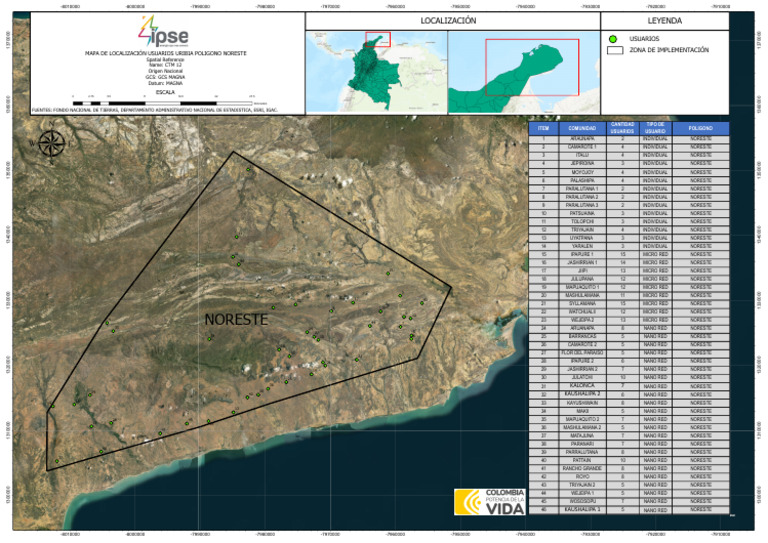Screen dimensions: 768x543
Task: Click the ZONA DE IMPLEMENTACIÓN rectangle symbol
Action: [615, 50]
